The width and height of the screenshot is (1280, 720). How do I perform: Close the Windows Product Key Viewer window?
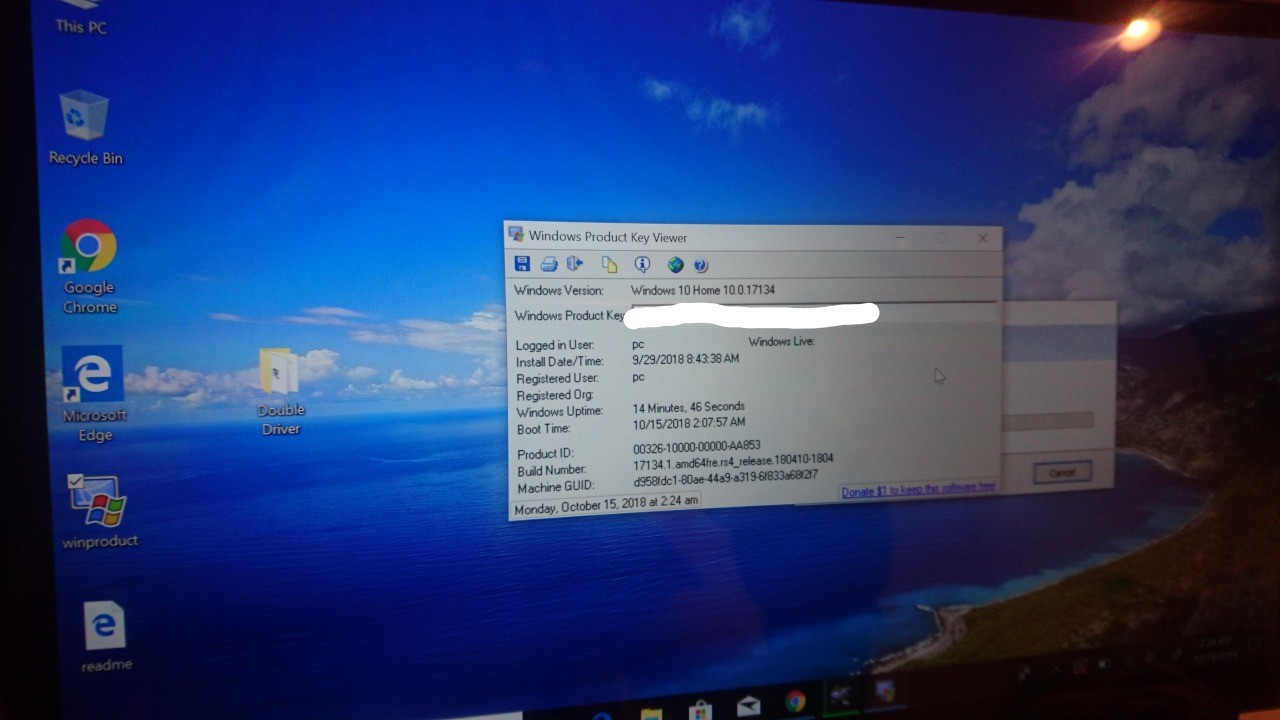point(982,238)
